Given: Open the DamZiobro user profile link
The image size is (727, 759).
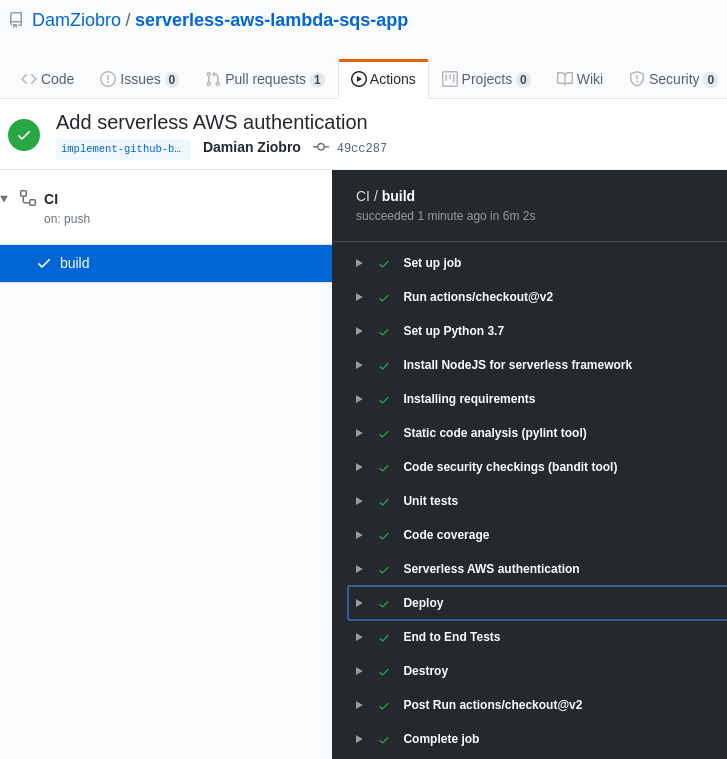Looking at the screenshot, I should coord(76,20).
